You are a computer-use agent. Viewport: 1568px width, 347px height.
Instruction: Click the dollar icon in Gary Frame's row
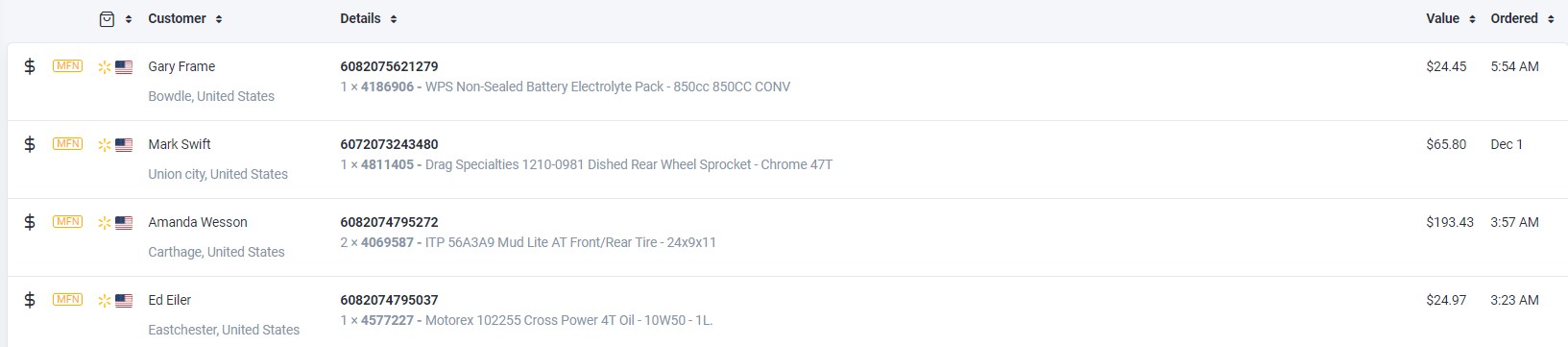click(x=30, y=66)
